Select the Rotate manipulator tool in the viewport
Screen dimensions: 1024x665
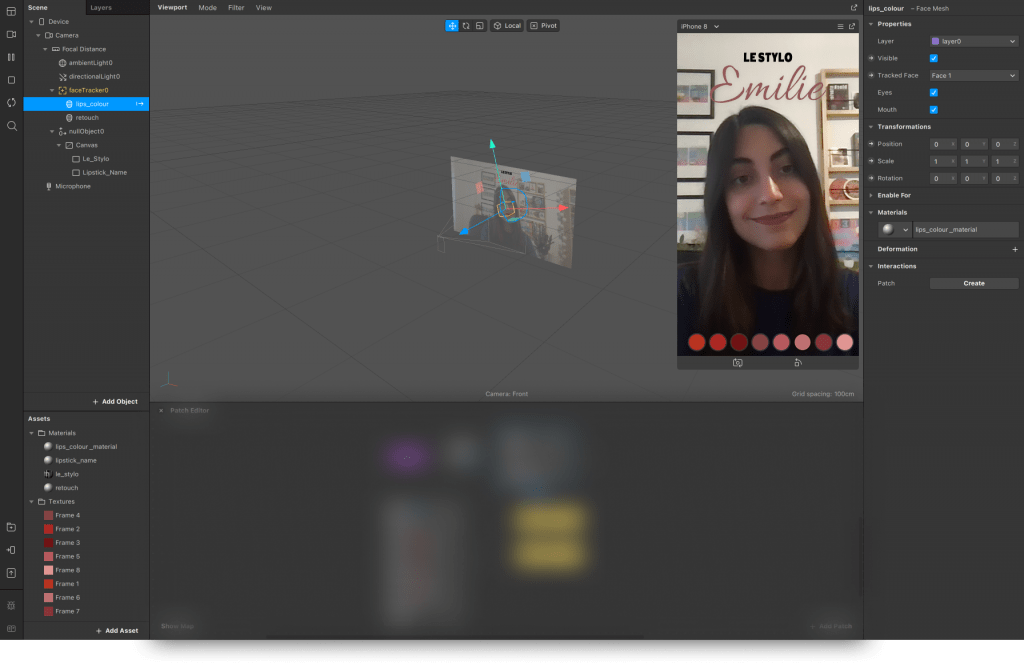(466, 25)
